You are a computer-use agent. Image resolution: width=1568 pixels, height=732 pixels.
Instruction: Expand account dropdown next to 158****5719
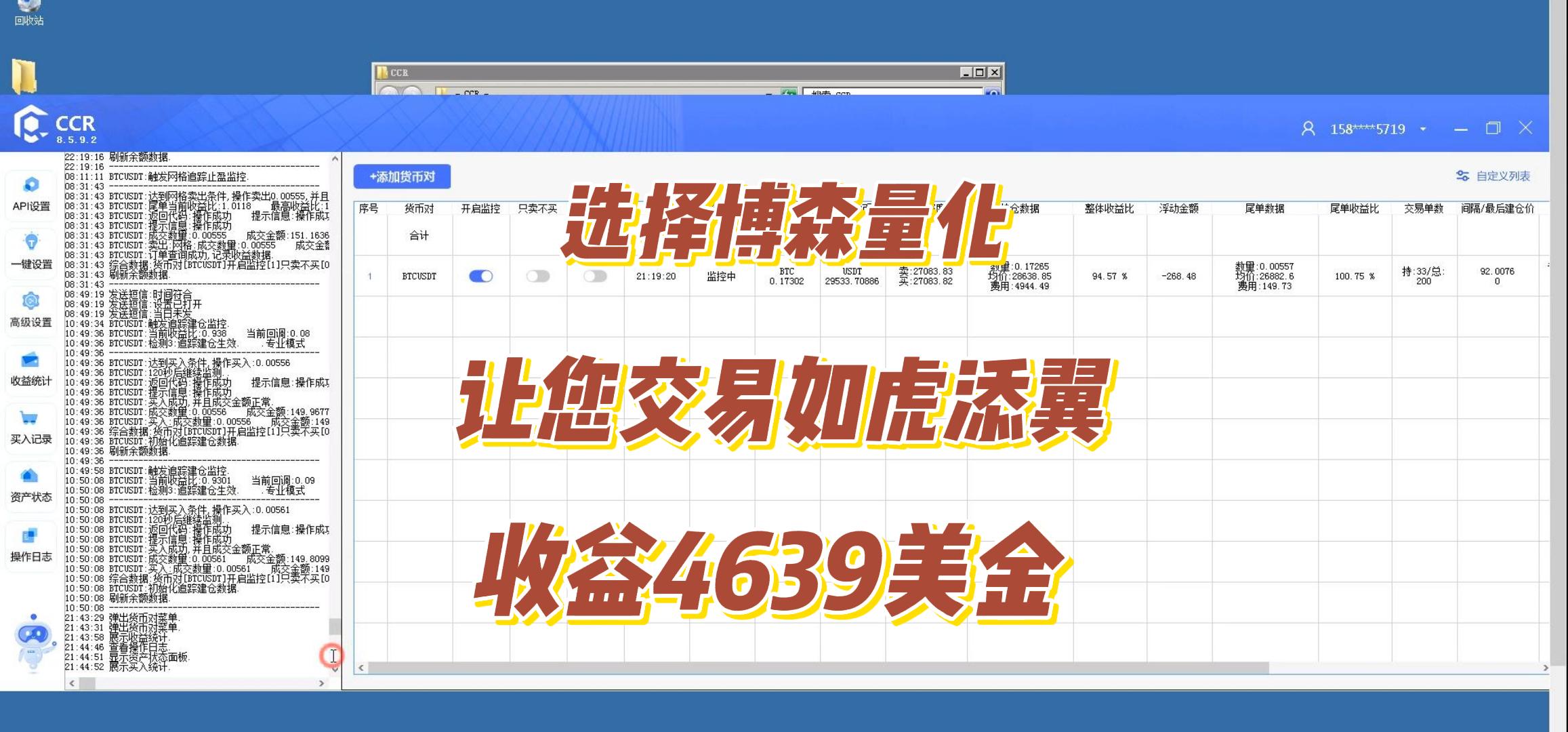coord(1423,129)
